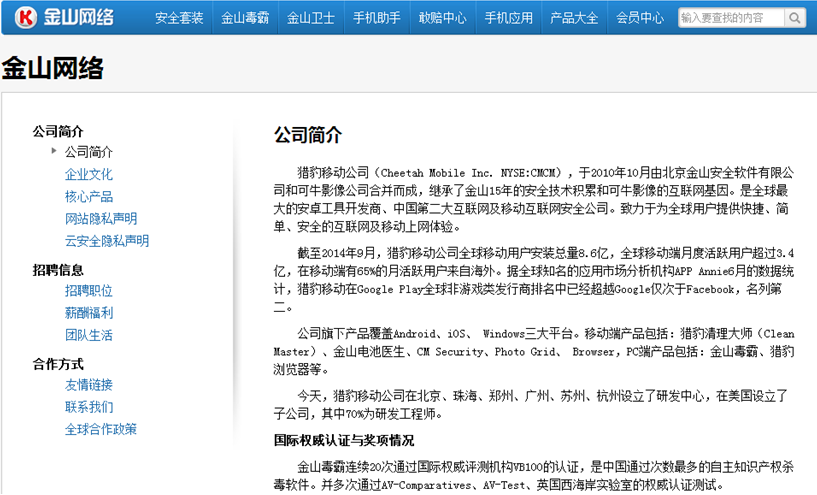
Task: Open the 安全套装 menu item
Action: point(179,18)
